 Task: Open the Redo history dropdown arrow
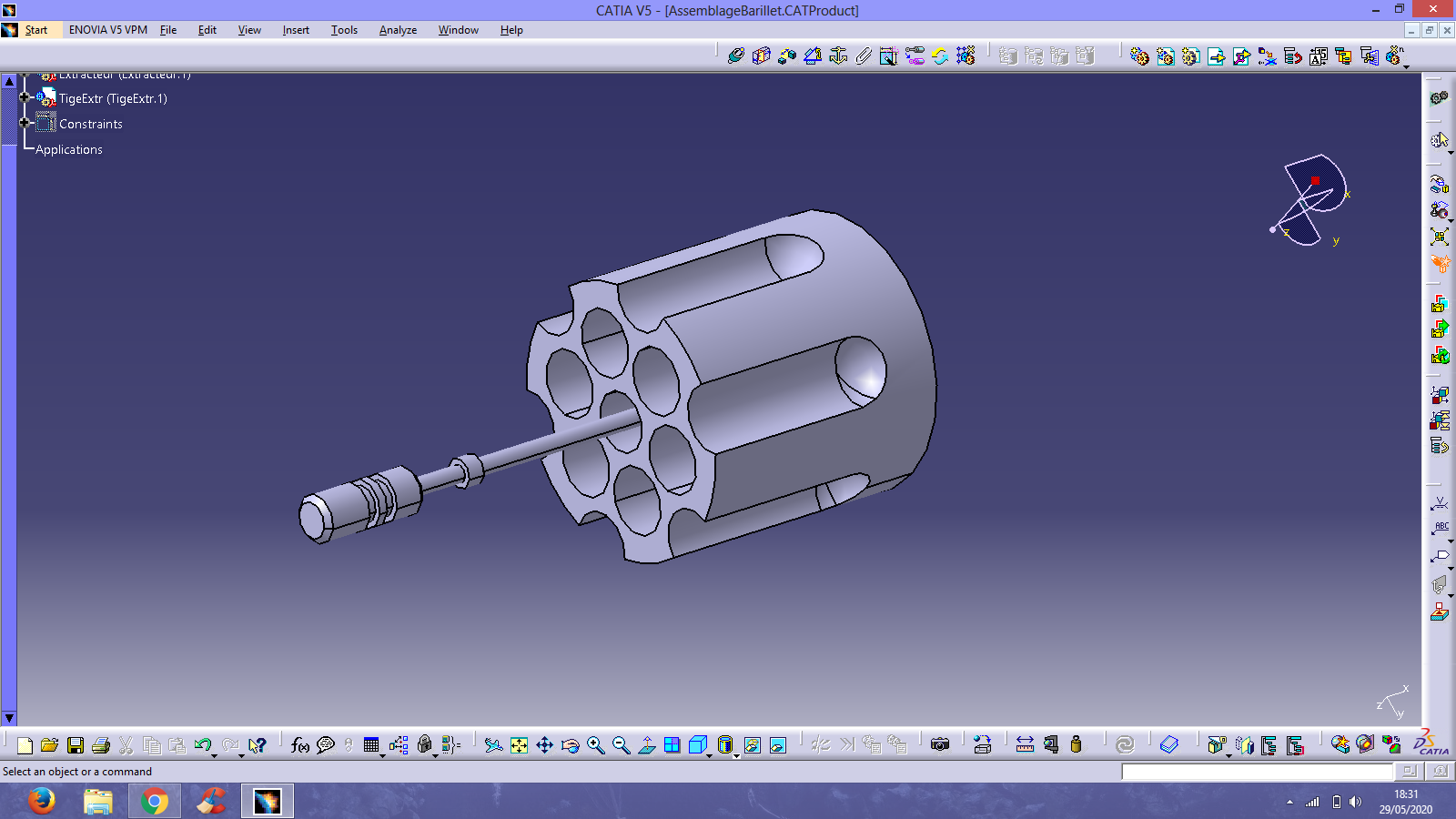242,755
